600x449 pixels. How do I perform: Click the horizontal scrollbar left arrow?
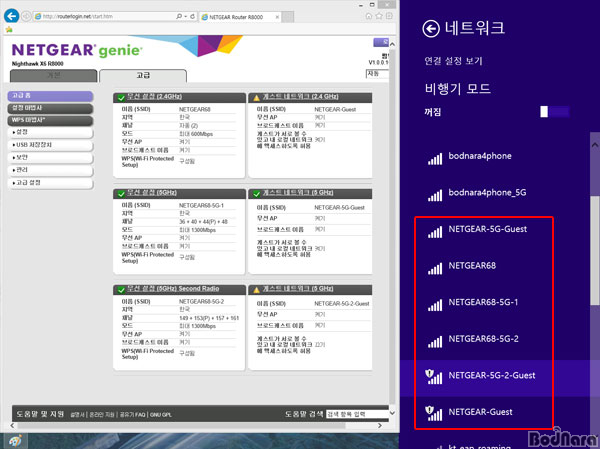coord(13,426)
